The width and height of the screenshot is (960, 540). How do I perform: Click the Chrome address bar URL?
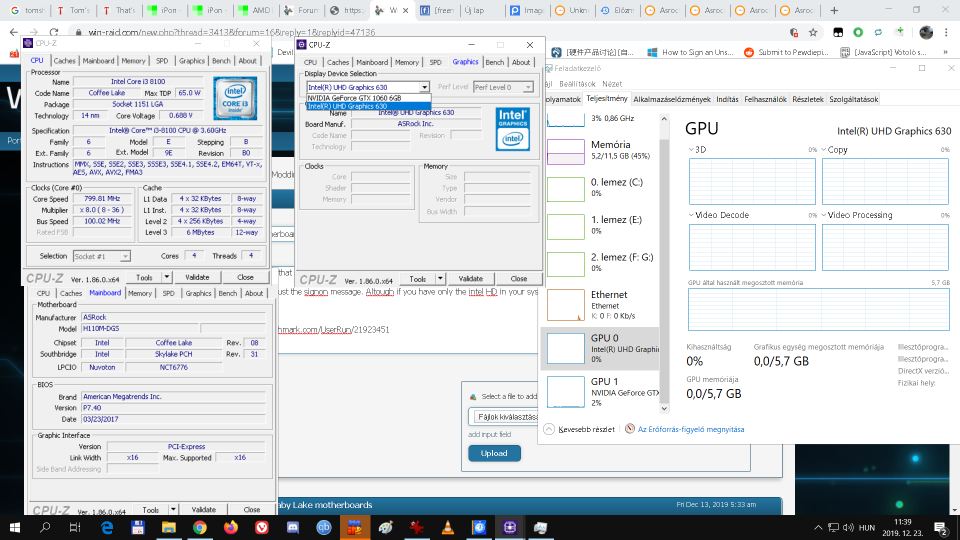click(x=232, y=32)
